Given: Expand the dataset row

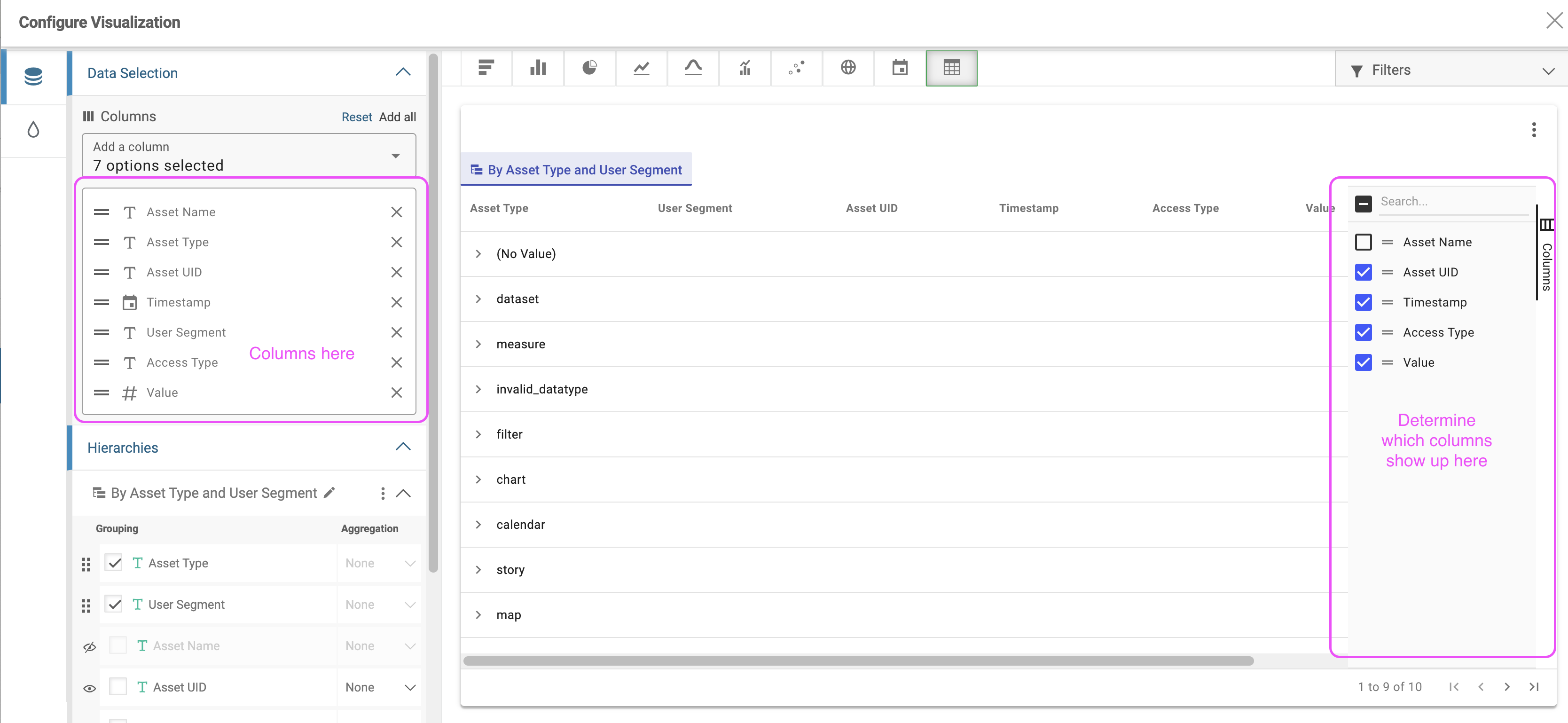Looking at the screenshot, I should coord(478,299).
